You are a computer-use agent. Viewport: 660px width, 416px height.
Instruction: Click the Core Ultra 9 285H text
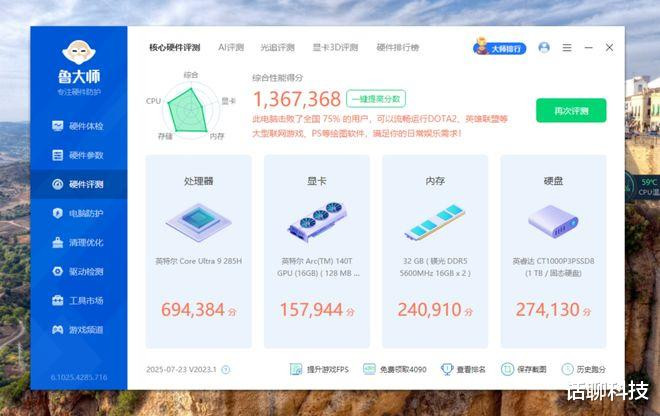(x=198, y=261)
